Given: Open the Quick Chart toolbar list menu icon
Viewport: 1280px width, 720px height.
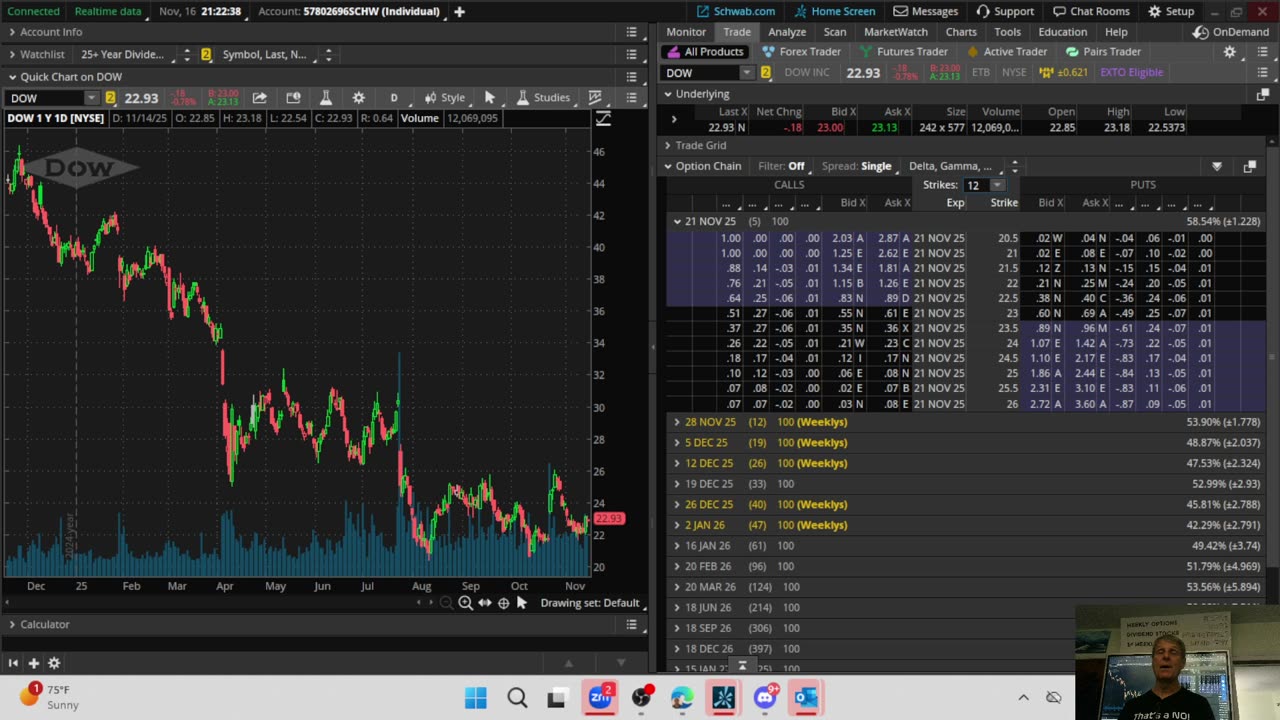Looking at the screenshot, I should point(632,97).
